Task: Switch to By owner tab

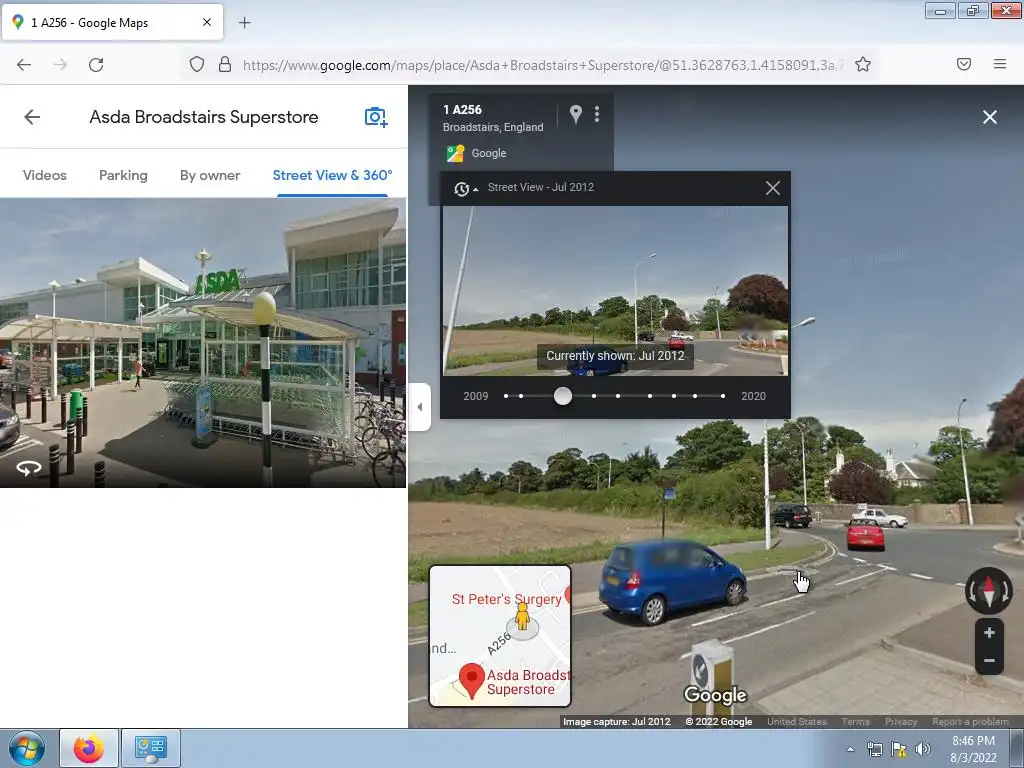Action: [x=210, y=175]
